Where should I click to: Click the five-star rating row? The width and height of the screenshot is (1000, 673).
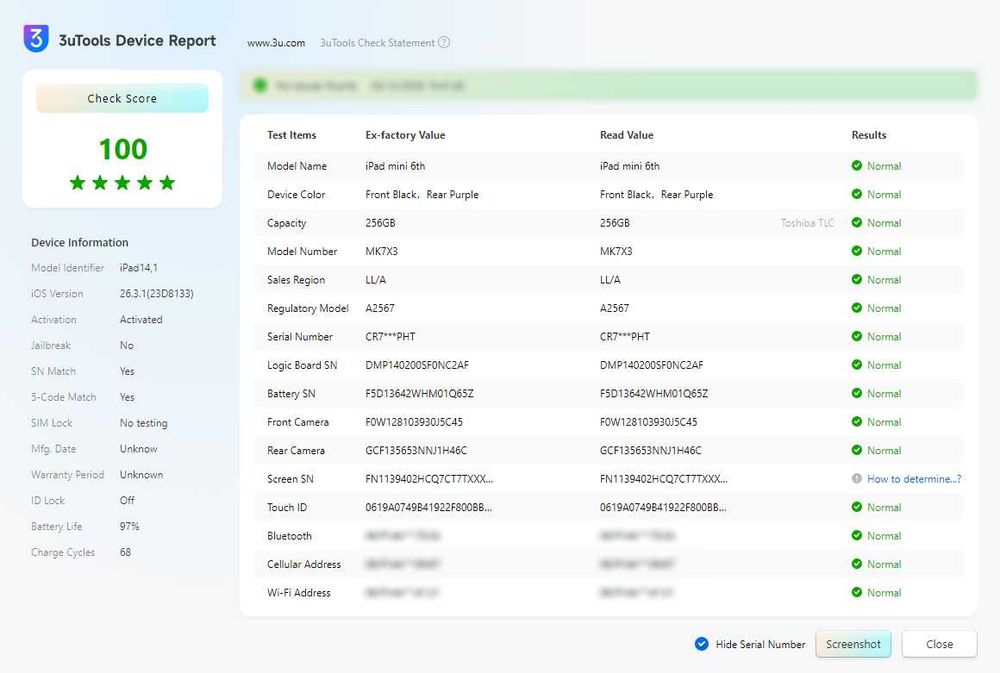[x=122, y=183]
